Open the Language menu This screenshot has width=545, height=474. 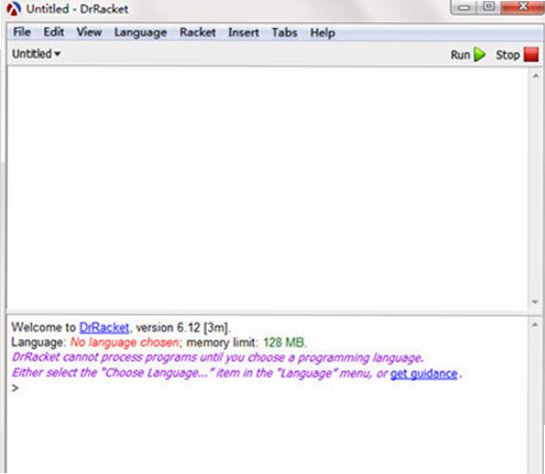(140, 33)
